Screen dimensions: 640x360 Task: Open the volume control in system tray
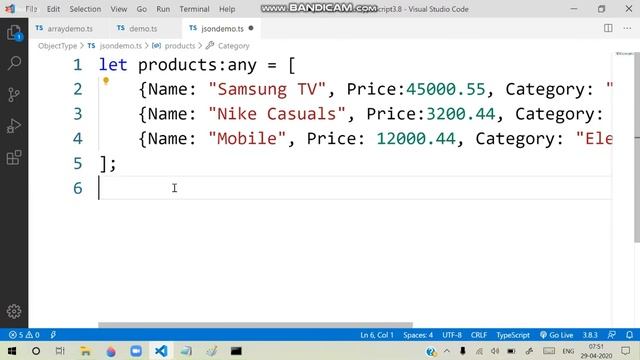495,351
